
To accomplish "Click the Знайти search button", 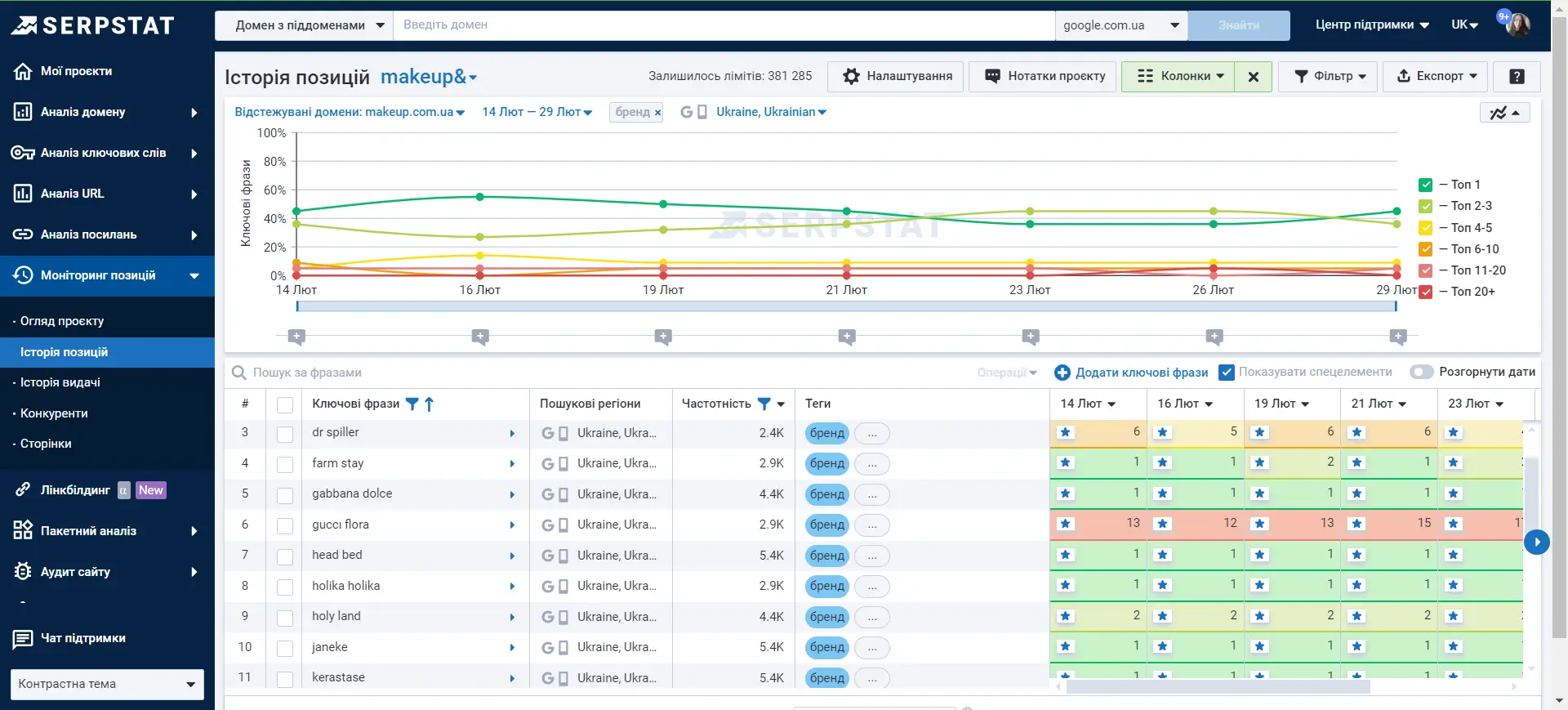I will click(1239, 25).
